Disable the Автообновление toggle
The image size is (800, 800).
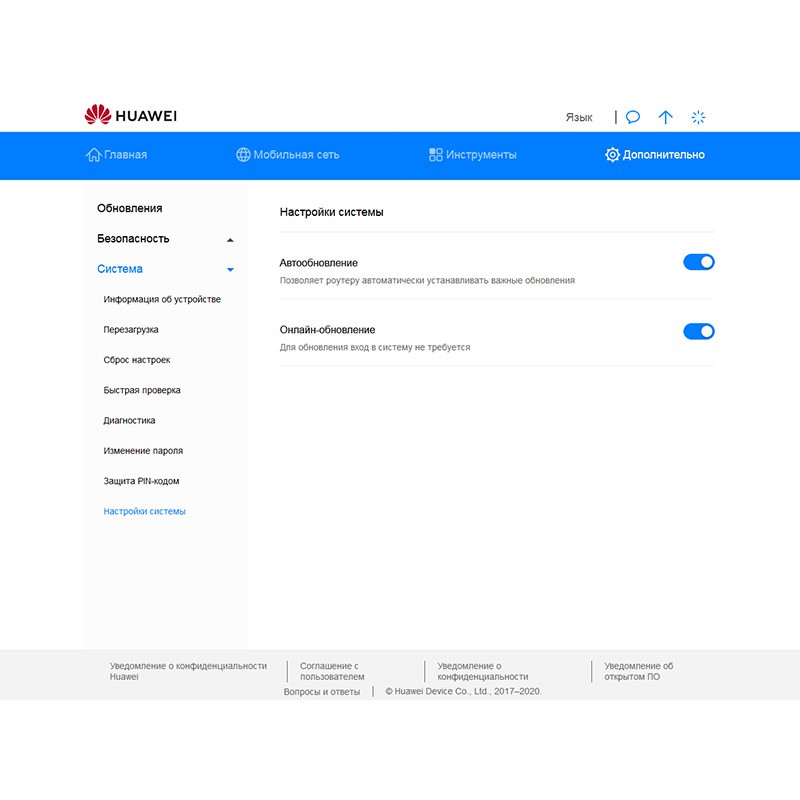coord(698,262)
